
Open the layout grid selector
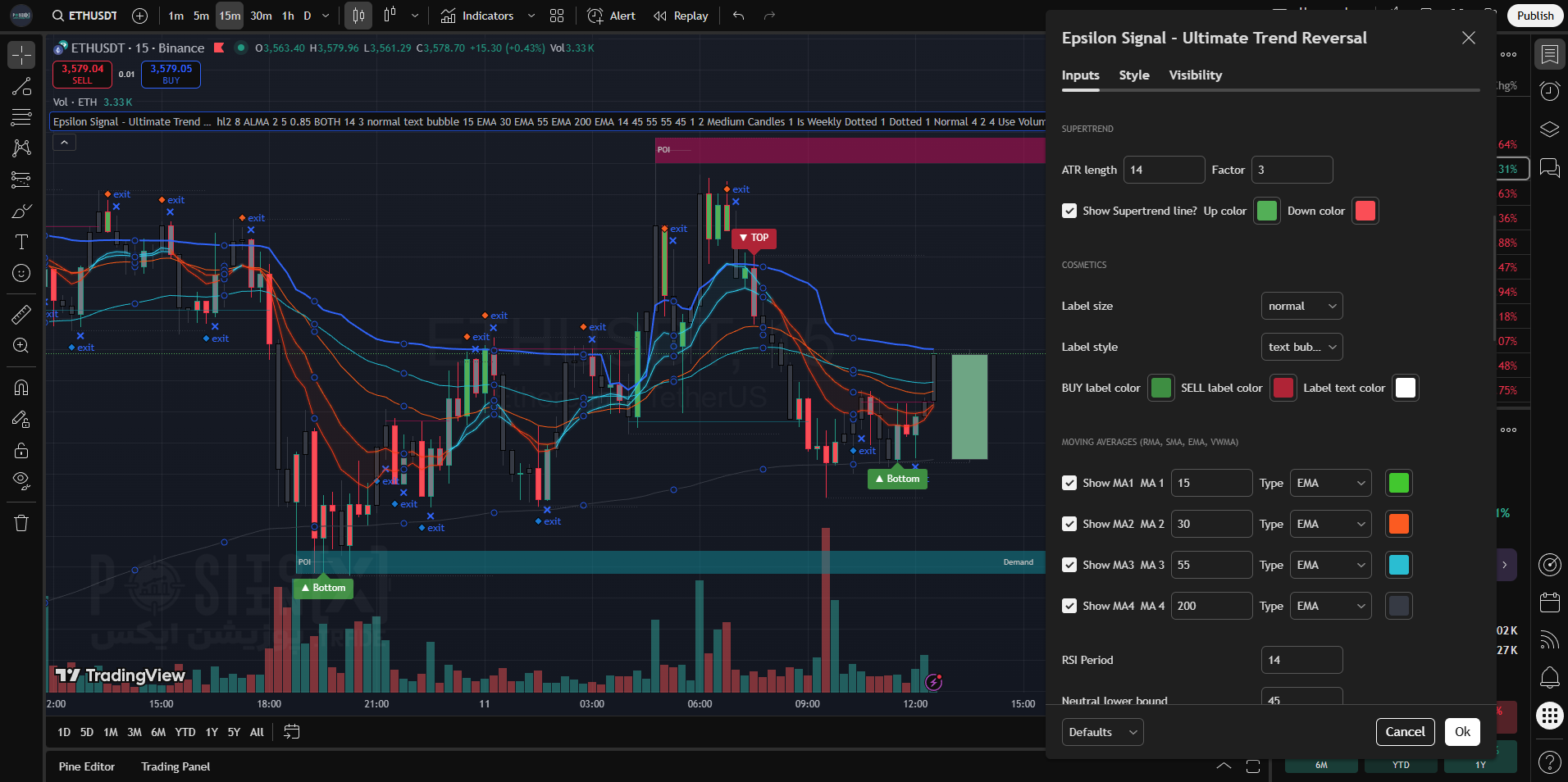coord(557,16)
